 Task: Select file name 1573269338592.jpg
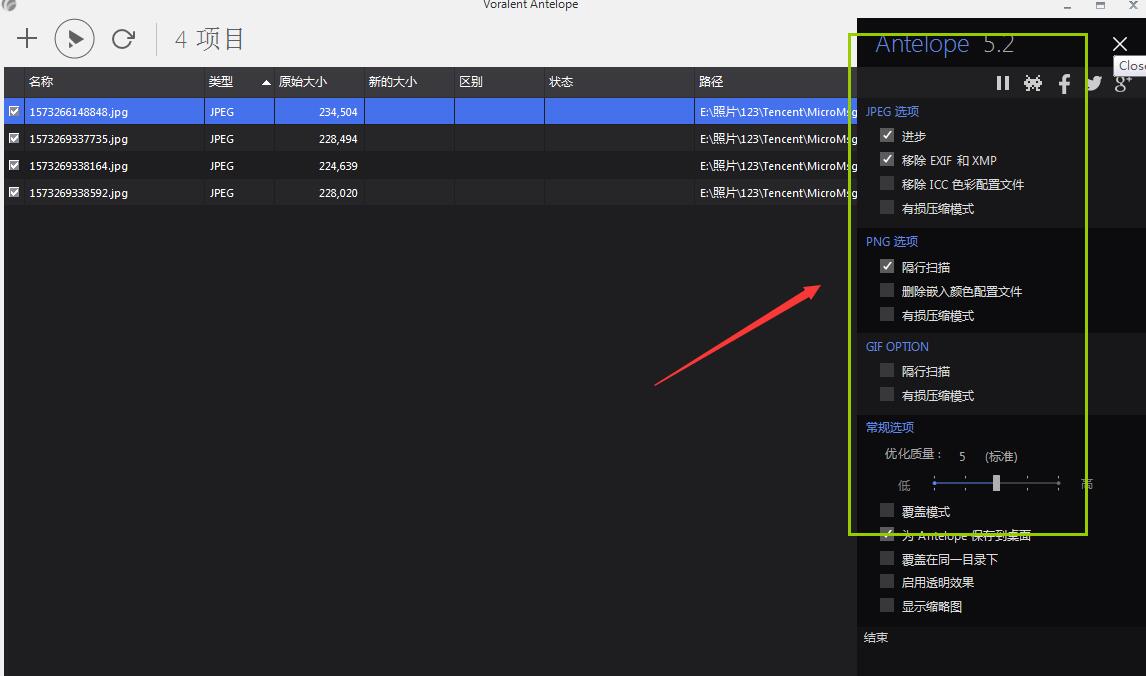pyautogui.click(x=78, y=193)
